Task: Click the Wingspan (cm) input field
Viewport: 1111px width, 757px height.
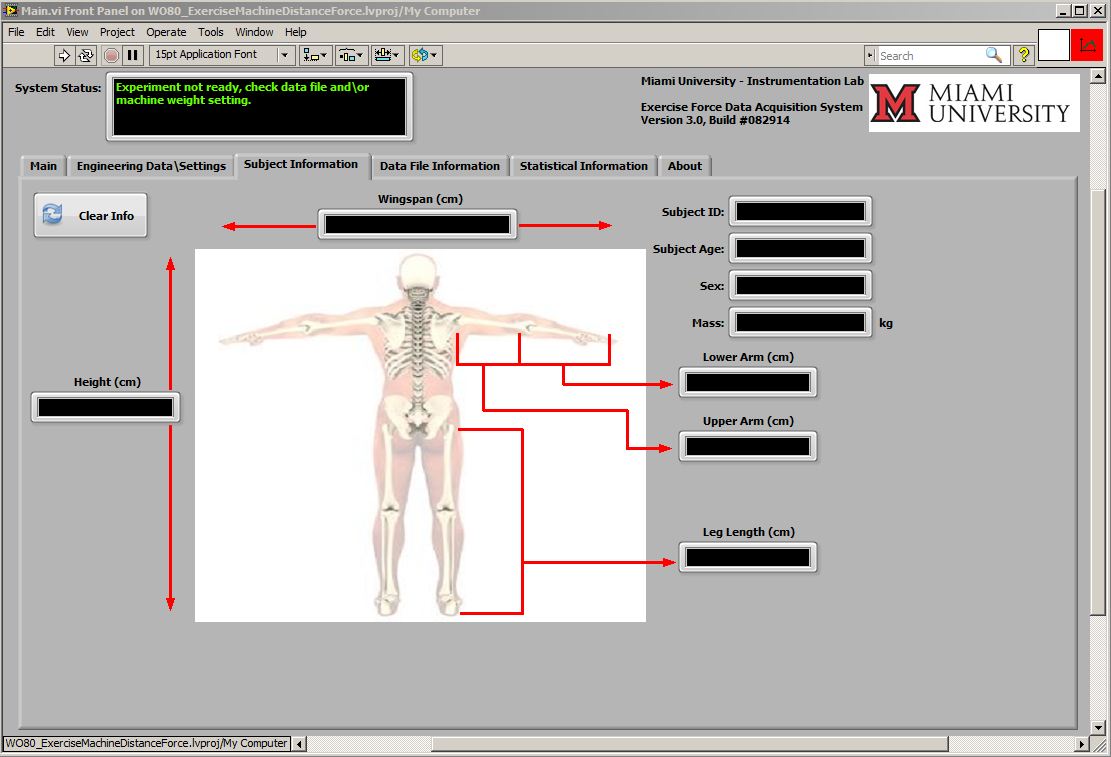Action: pyautogui.click(x=417, y=225)
